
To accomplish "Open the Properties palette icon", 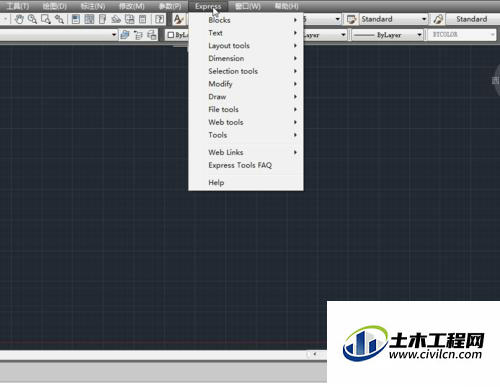I will [76, 19].
